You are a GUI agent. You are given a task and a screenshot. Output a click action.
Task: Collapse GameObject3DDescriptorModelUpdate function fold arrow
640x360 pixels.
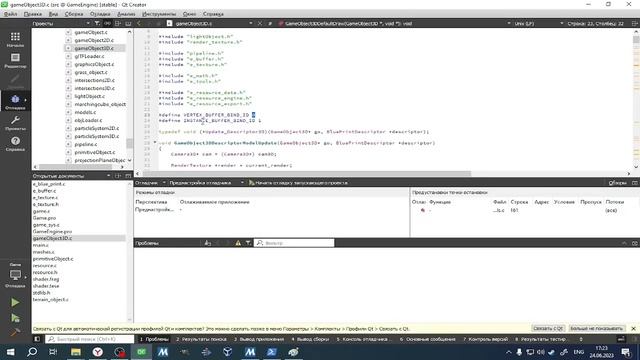coord(155,143)
